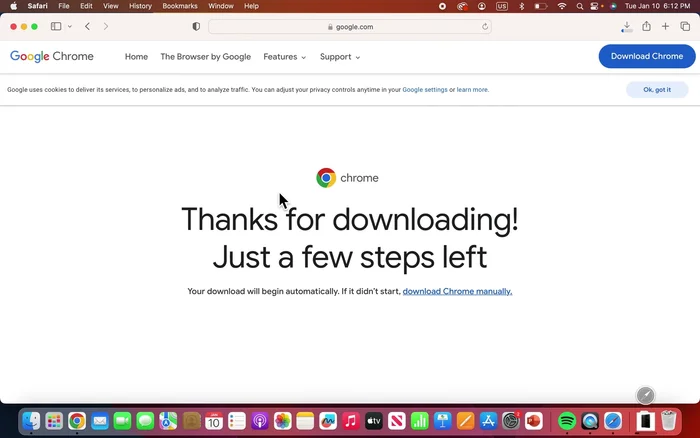Open Apple TV from the Dock
700x438 pixels.
coord(374,421)
